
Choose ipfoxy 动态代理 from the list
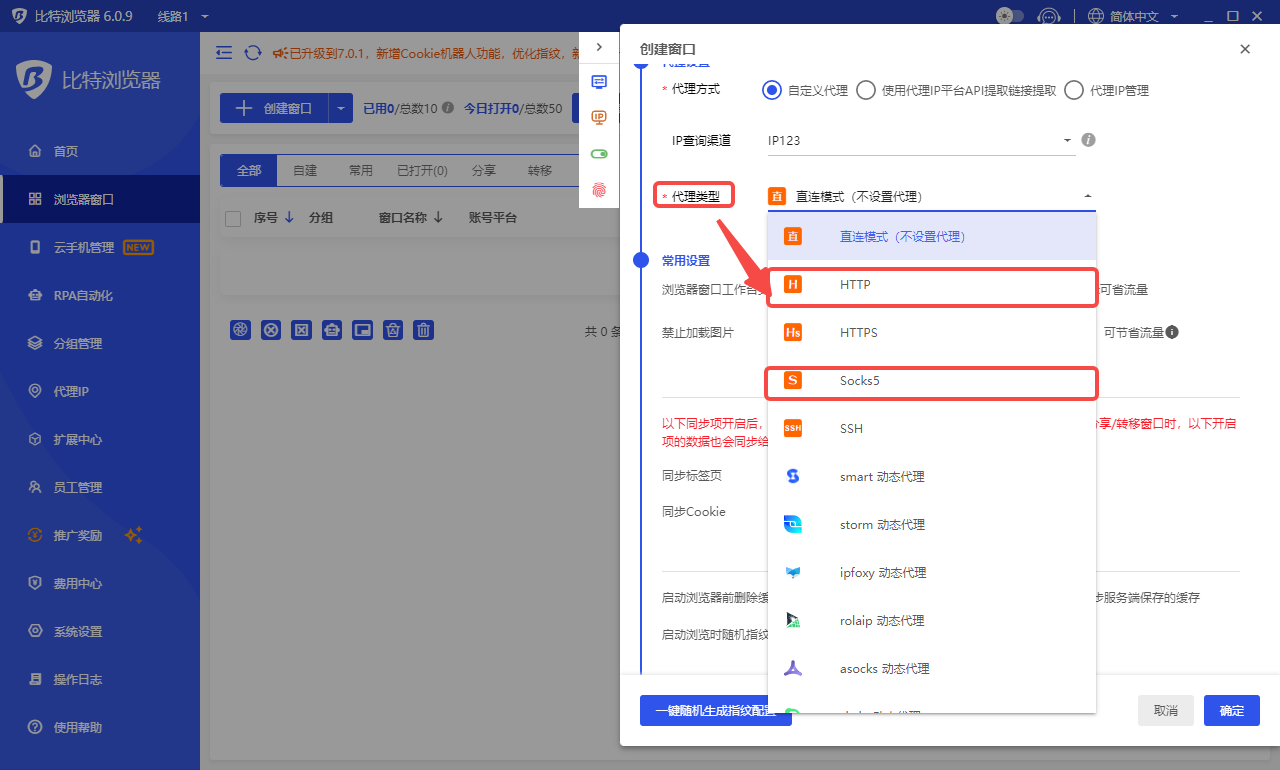[x=932, y=573]
